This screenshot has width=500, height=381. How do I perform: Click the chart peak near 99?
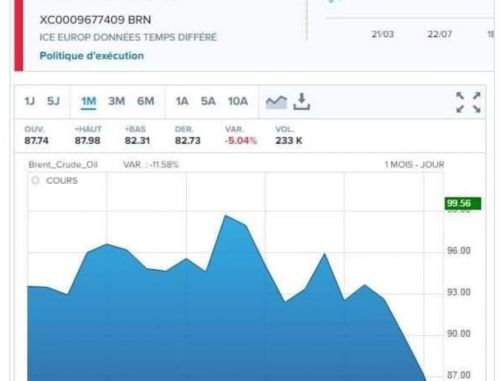[x=226, y=216]
